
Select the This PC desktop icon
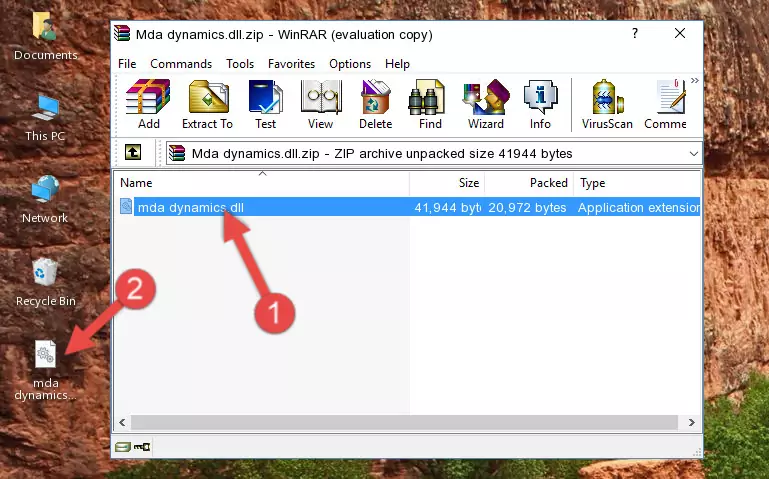pos(45,118)
